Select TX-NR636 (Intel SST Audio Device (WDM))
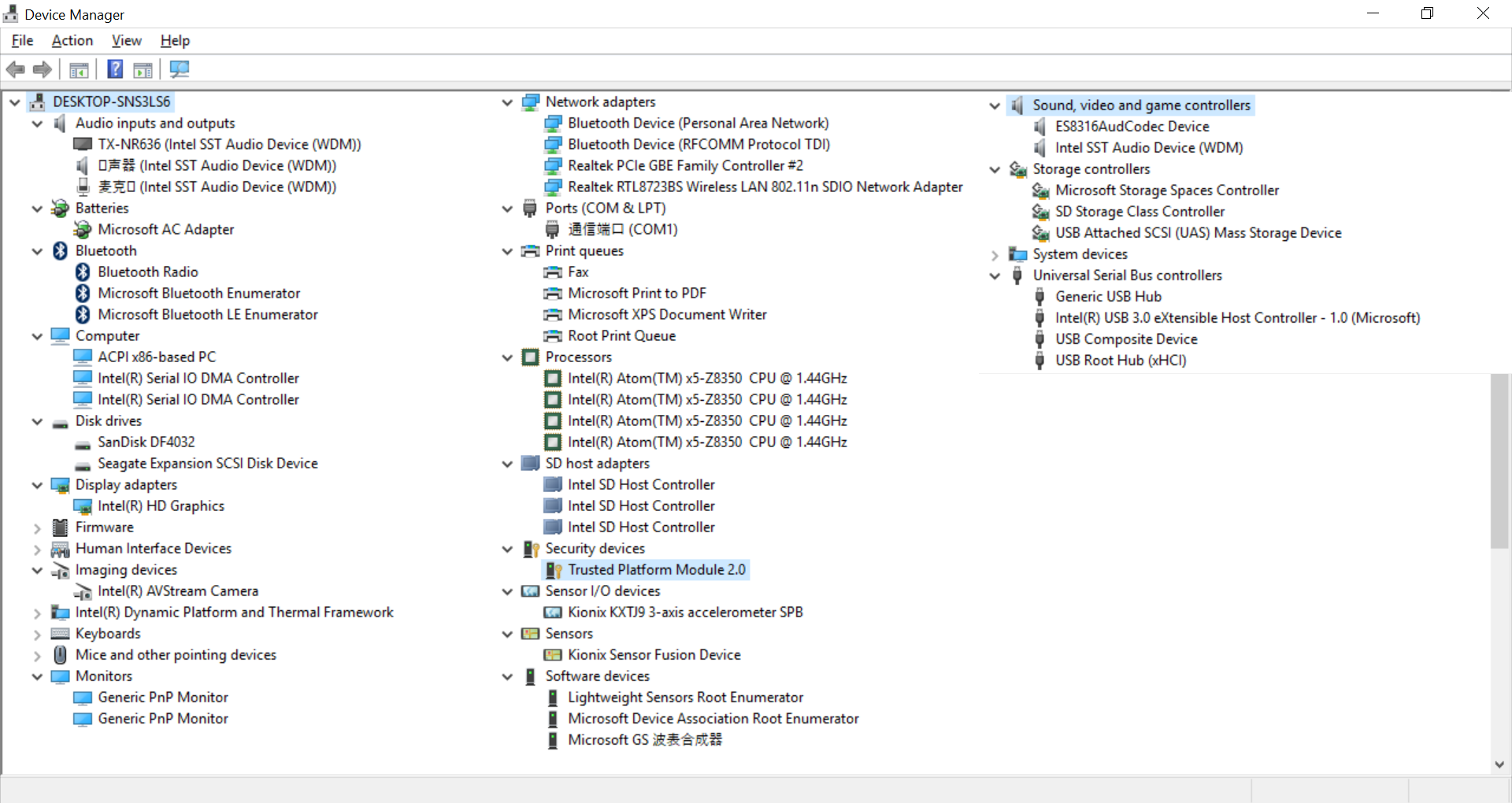 [229, 144]
